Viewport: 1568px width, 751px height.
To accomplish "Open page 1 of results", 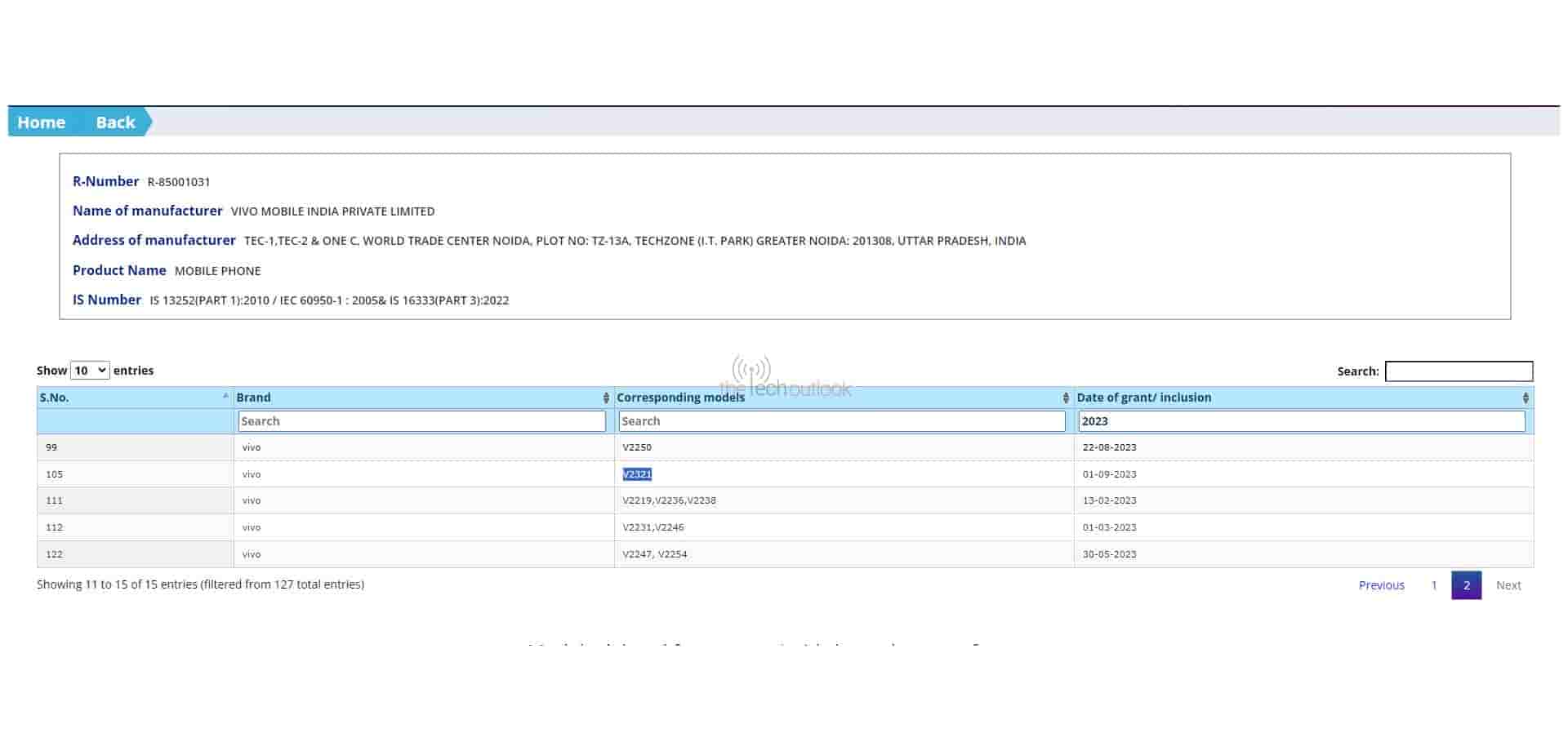I will click(1433, 585).
